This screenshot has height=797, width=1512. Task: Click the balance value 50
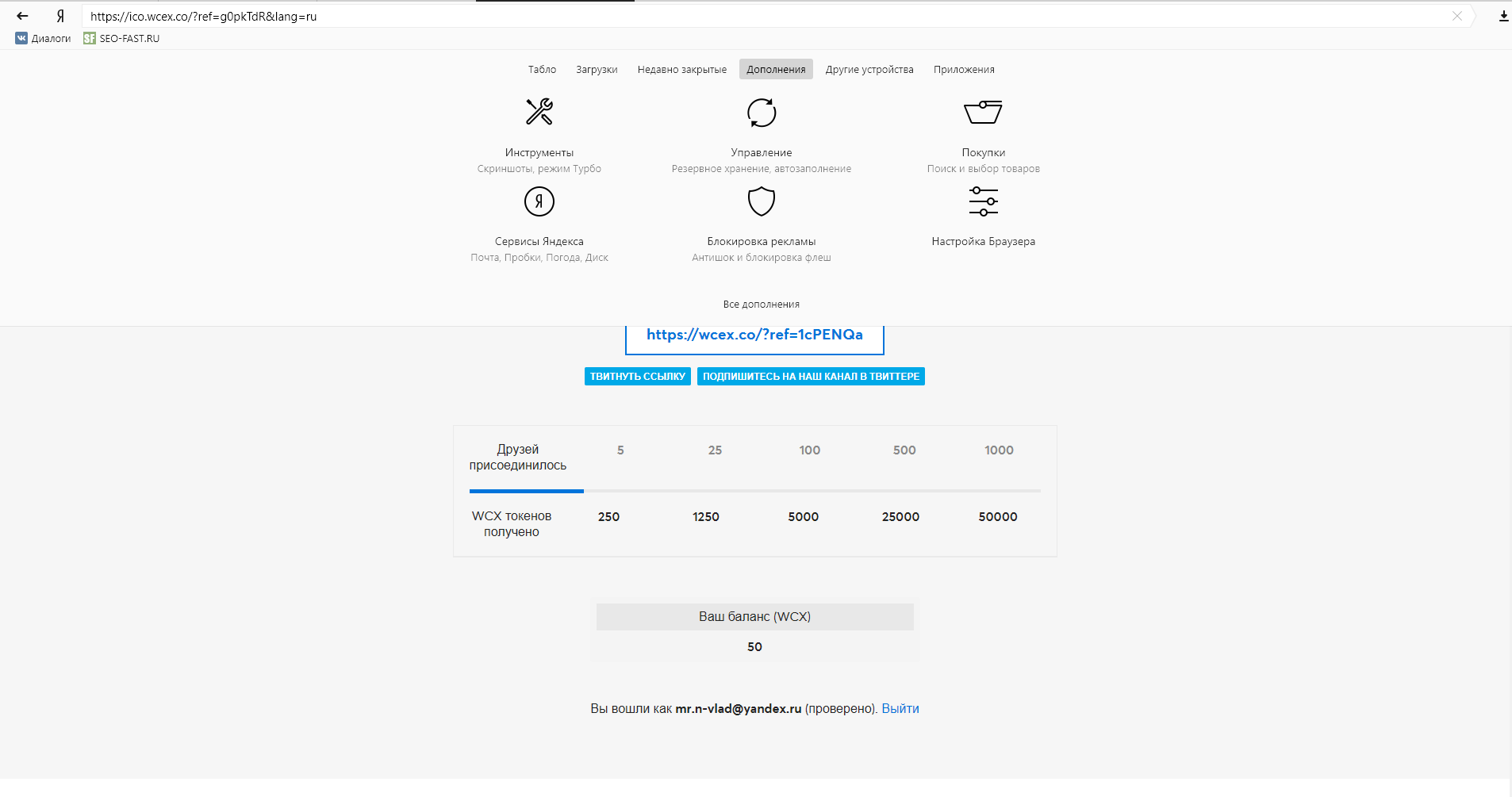point(754,647)
